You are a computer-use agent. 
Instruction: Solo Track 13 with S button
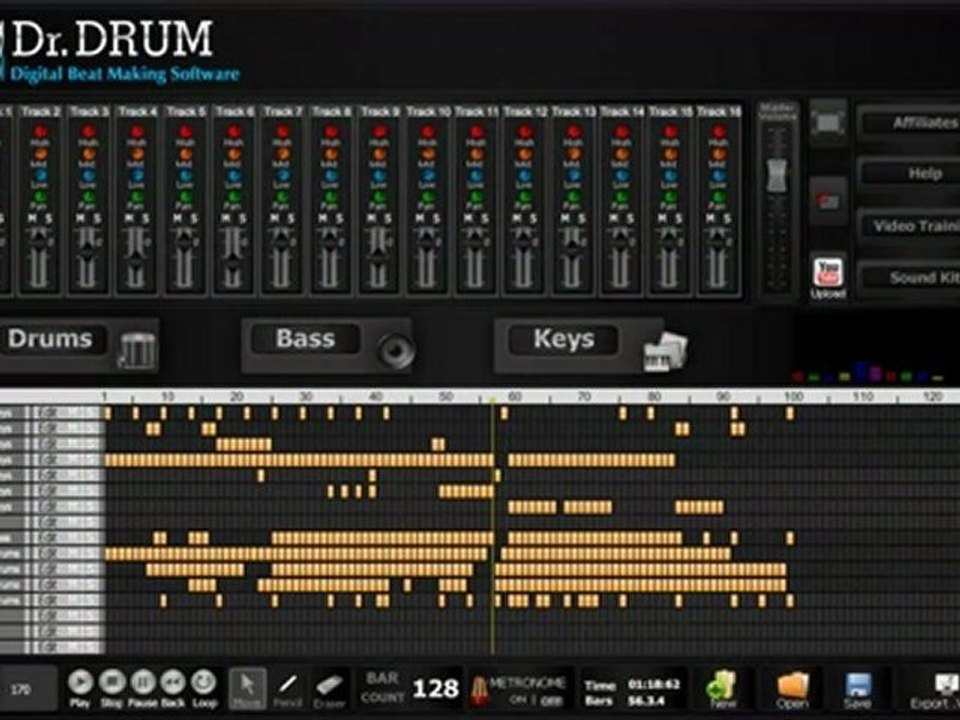click(581, 219)
